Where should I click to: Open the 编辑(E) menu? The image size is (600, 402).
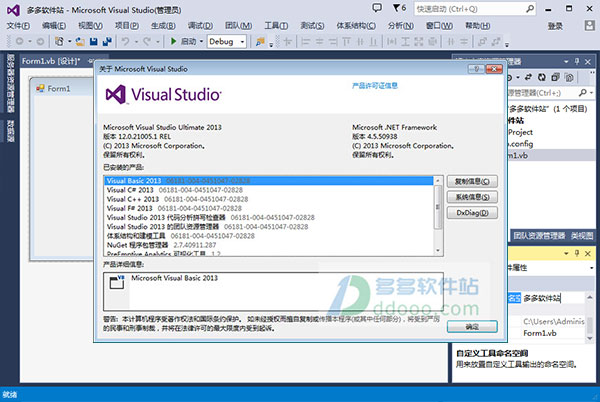coord(54,26)
